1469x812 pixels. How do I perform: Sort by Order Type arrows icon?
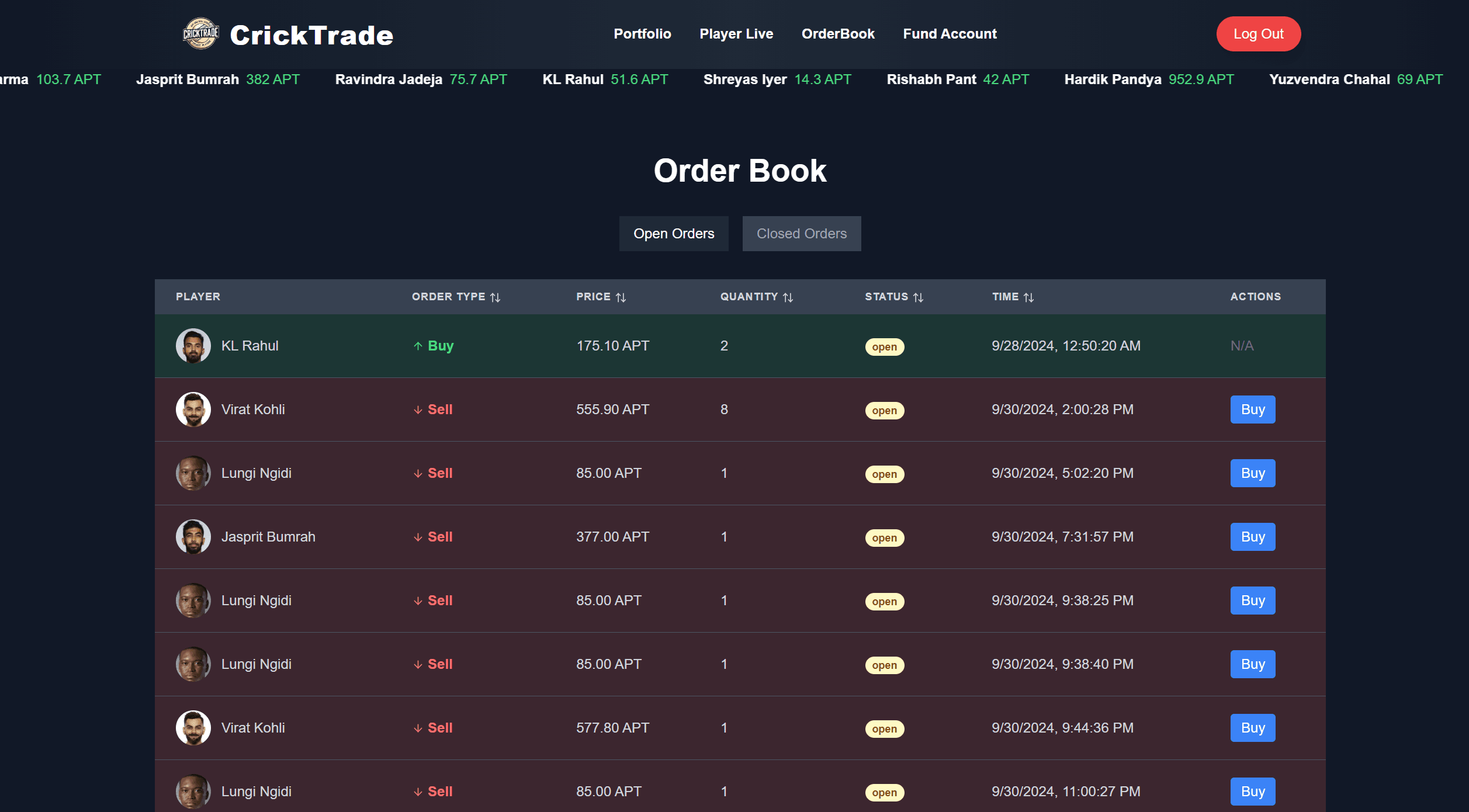pyautogui.click(x=496, y=297)
